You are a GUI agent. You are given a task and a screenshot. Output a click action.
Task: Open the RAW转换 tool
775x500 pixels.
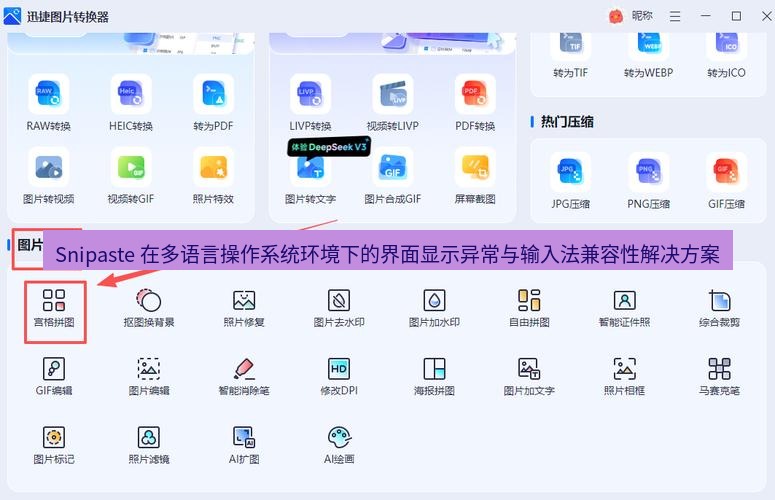[x=48, y=104]
